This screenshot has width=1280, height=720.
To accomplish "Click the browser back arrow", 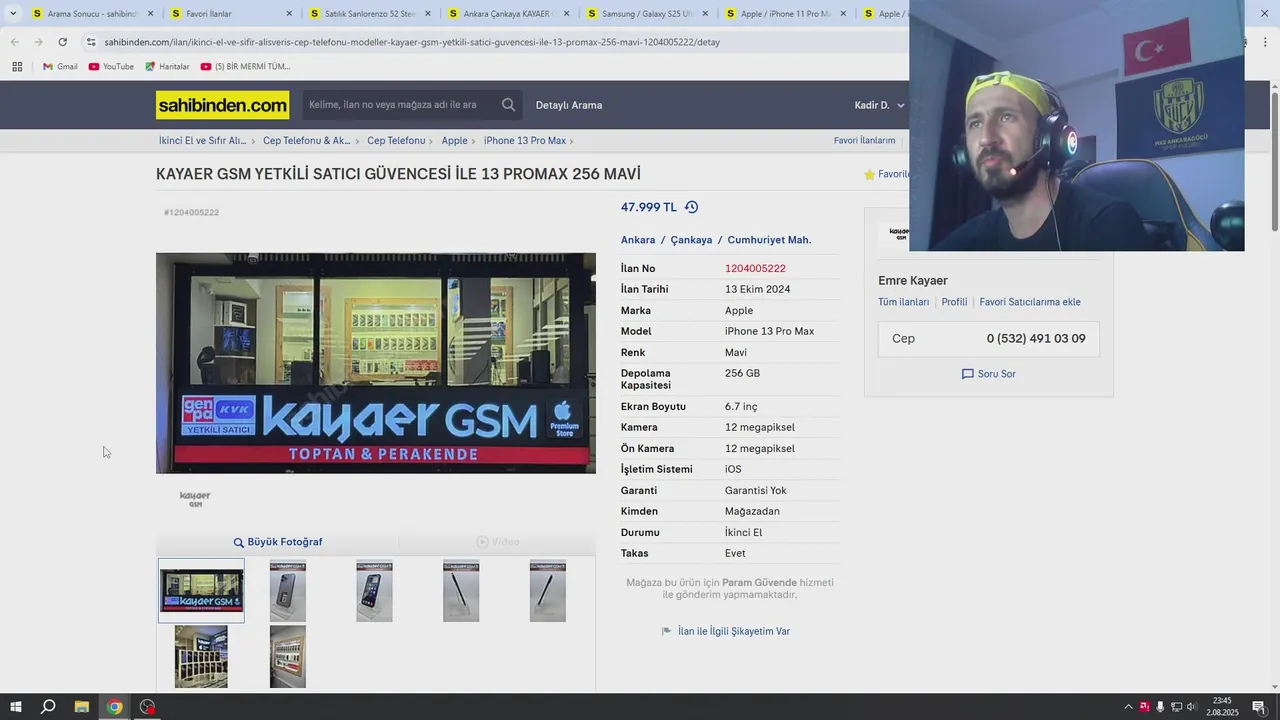I will pyautogui.click(x=14, y=42).
